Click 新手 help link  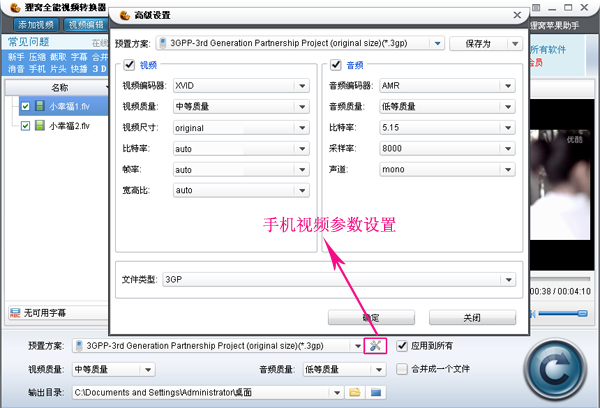(x=16, y=57)
